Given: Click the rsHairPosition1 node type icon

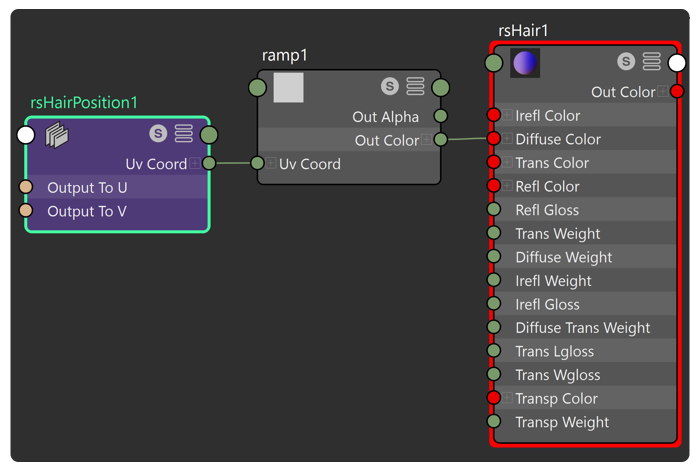Looking at the screenshot, I should coord(57,135).
